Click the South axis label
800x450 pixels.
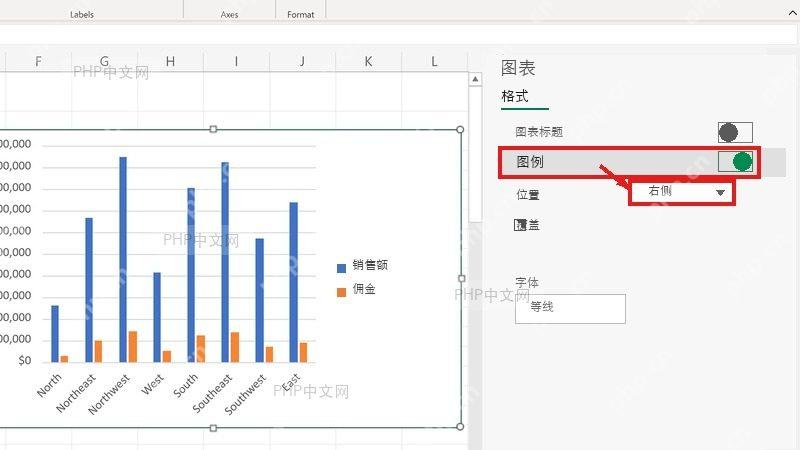pos(185,385)
